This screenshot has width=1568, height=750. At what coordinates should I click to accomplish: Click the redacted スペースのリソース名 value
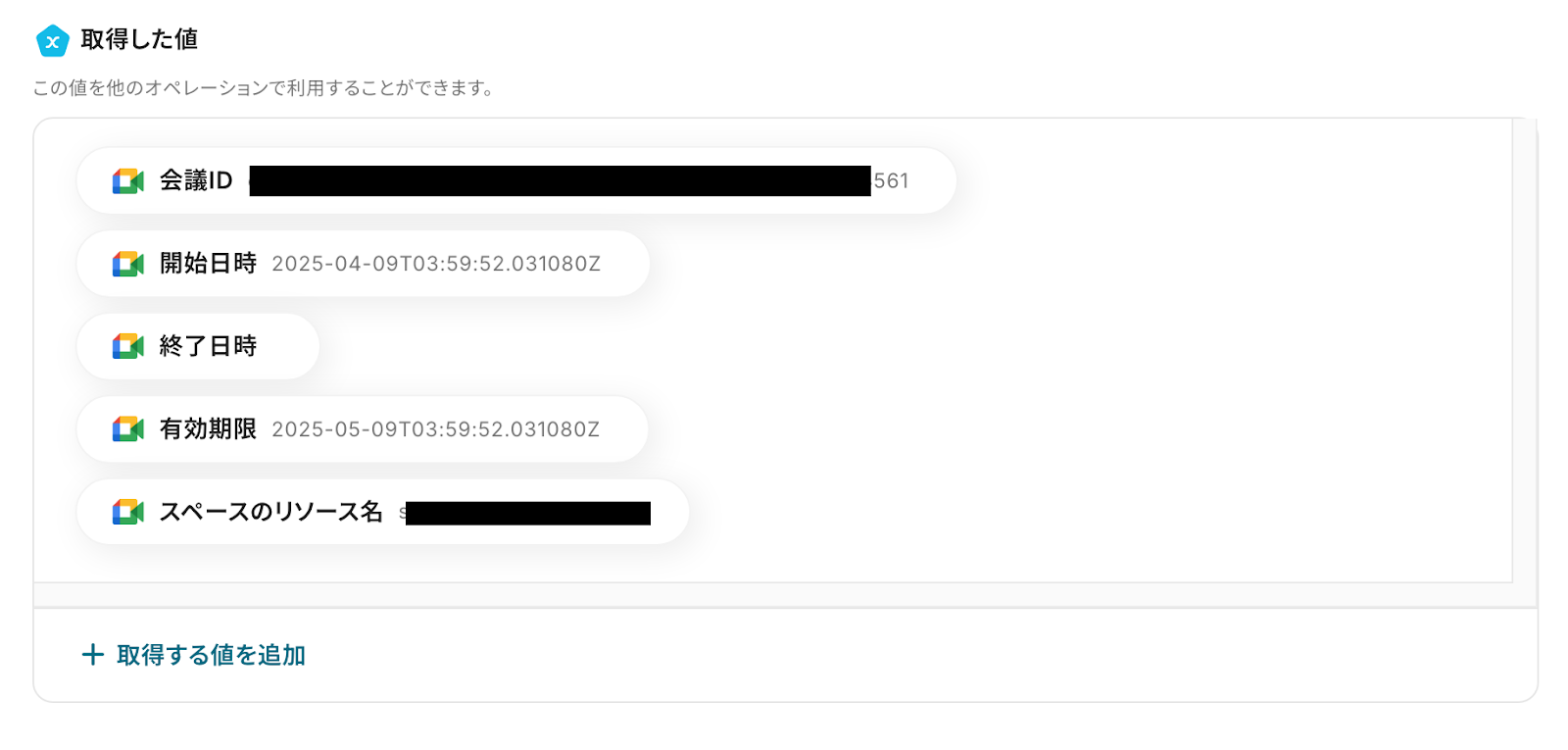[x=527, y=513]
